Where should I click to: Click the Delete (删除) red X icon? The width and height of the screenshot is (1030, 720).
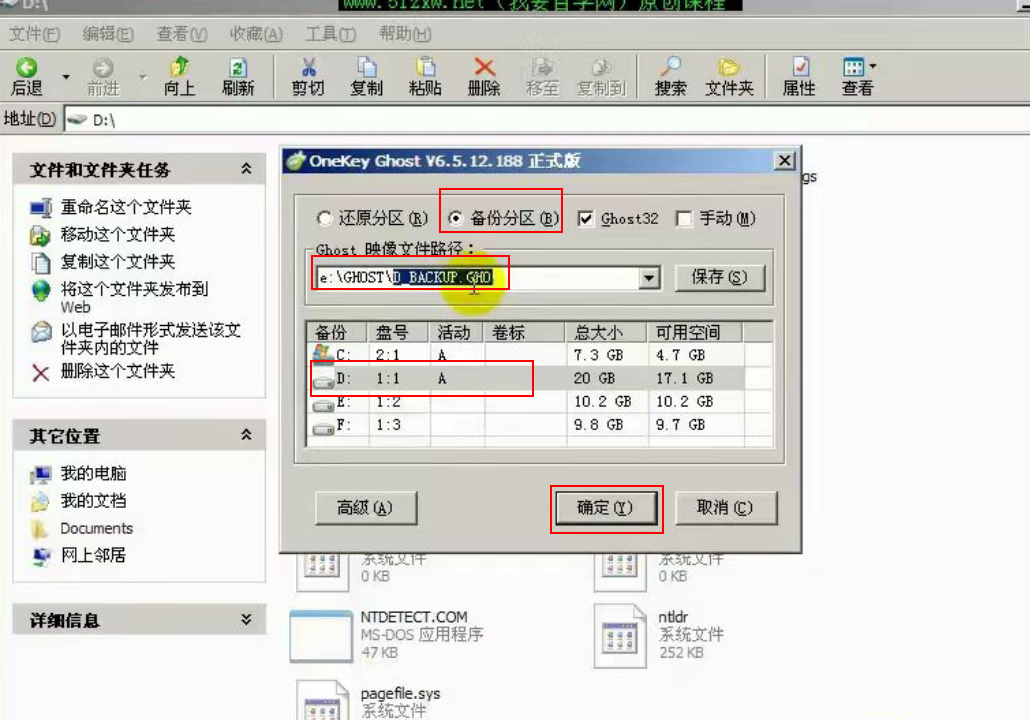(x=484, y=67)
